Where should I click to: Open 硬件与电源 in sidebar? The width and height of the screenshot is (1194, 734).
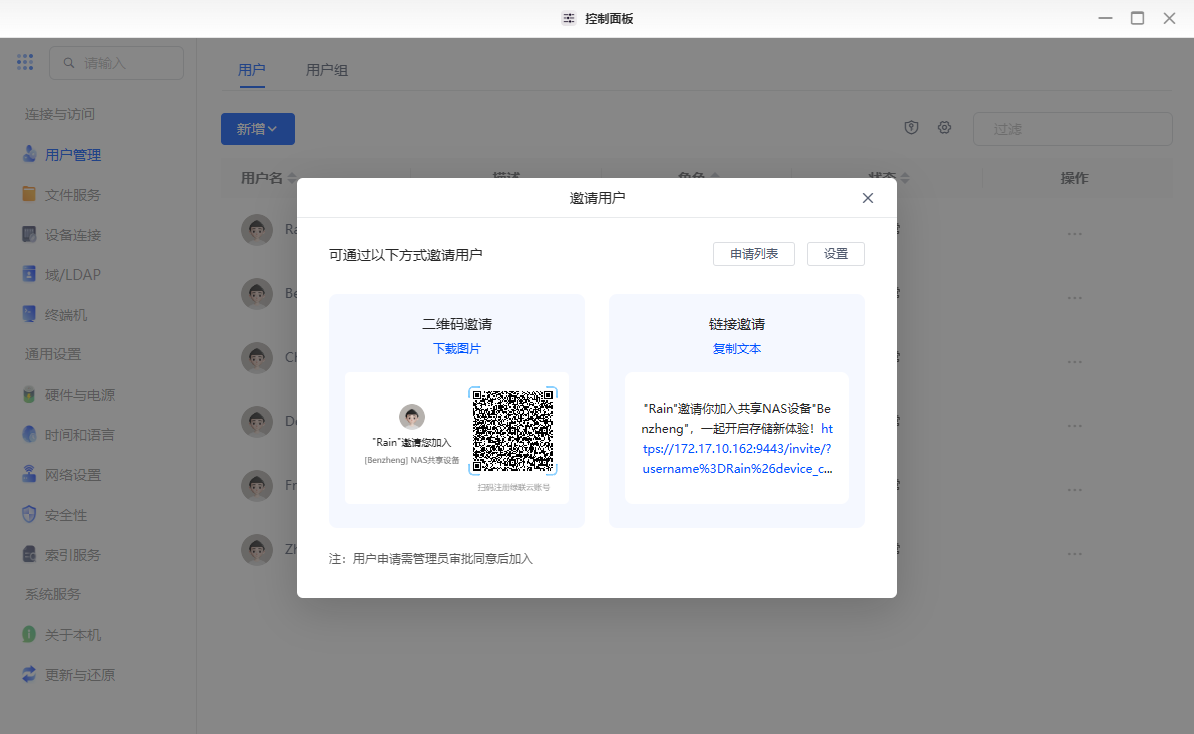click(x=69, y=394)
